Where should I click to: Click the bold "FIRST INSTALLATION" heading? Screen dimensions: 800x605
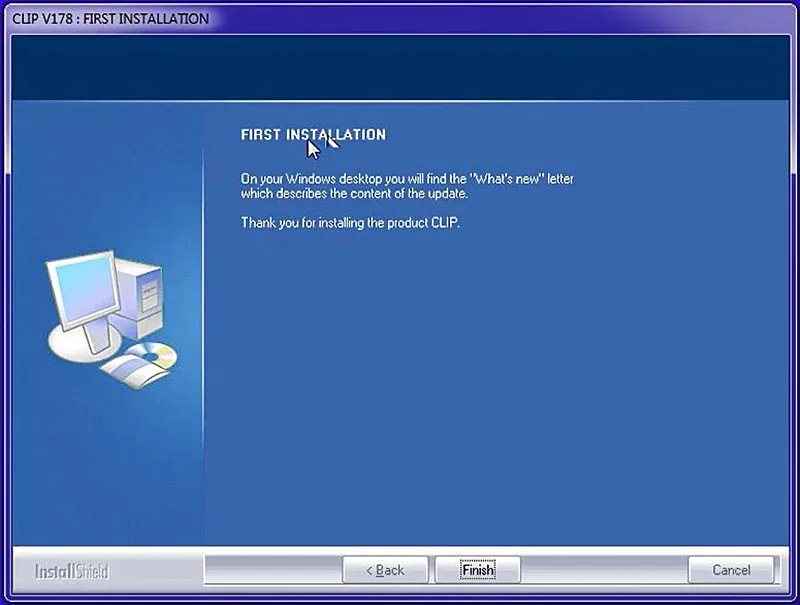click(313, 135)
